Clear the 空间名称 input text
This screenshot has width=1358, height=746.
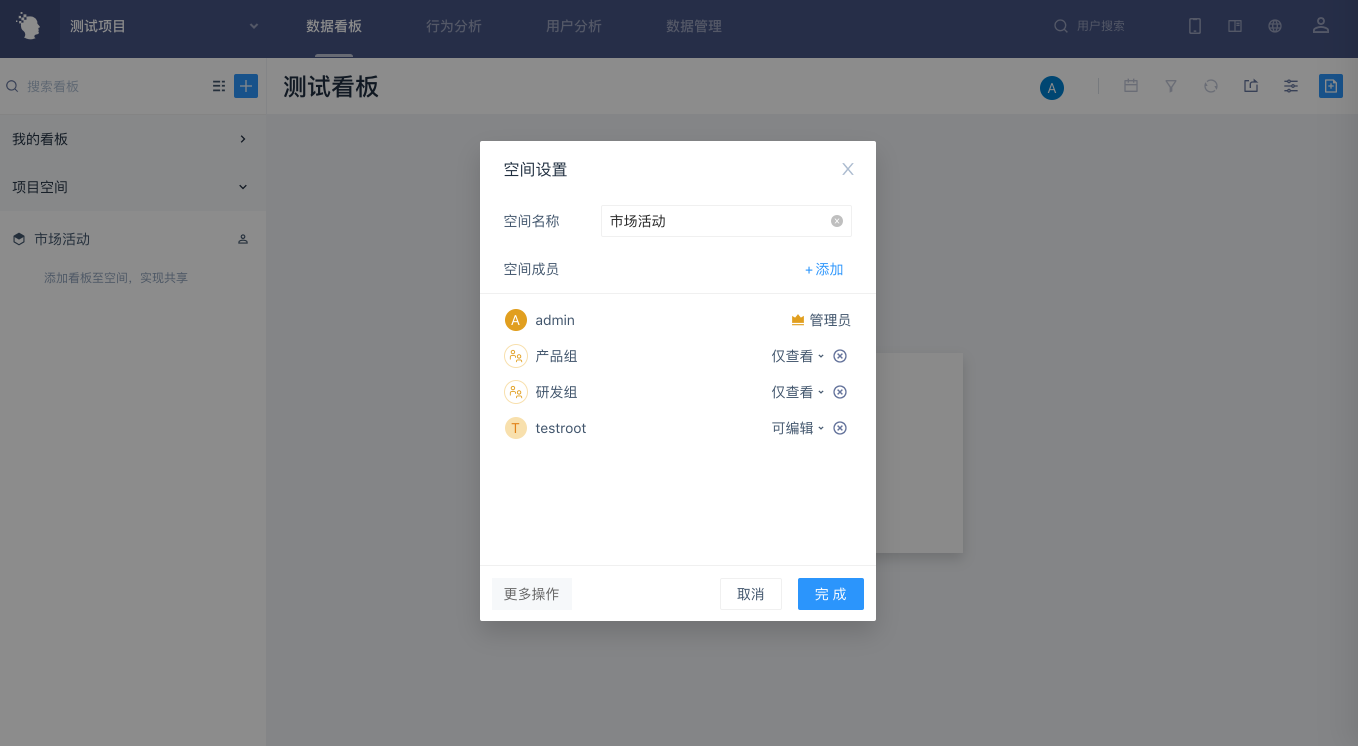tap(837, 221)
